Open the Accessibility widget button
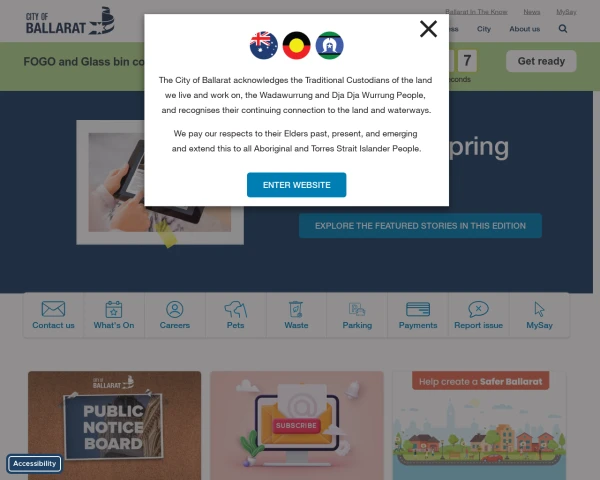 point(34,464)
